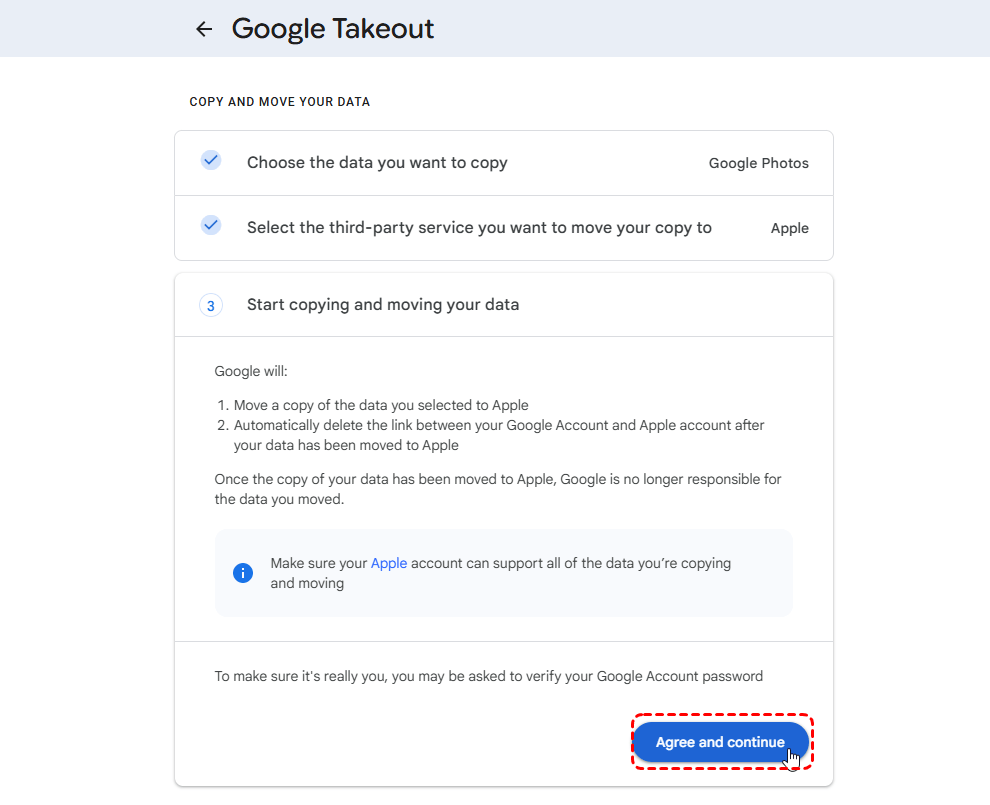The image size is (990, 805).
Task: Click the step 3 number badge
Action: coord(211,306)
